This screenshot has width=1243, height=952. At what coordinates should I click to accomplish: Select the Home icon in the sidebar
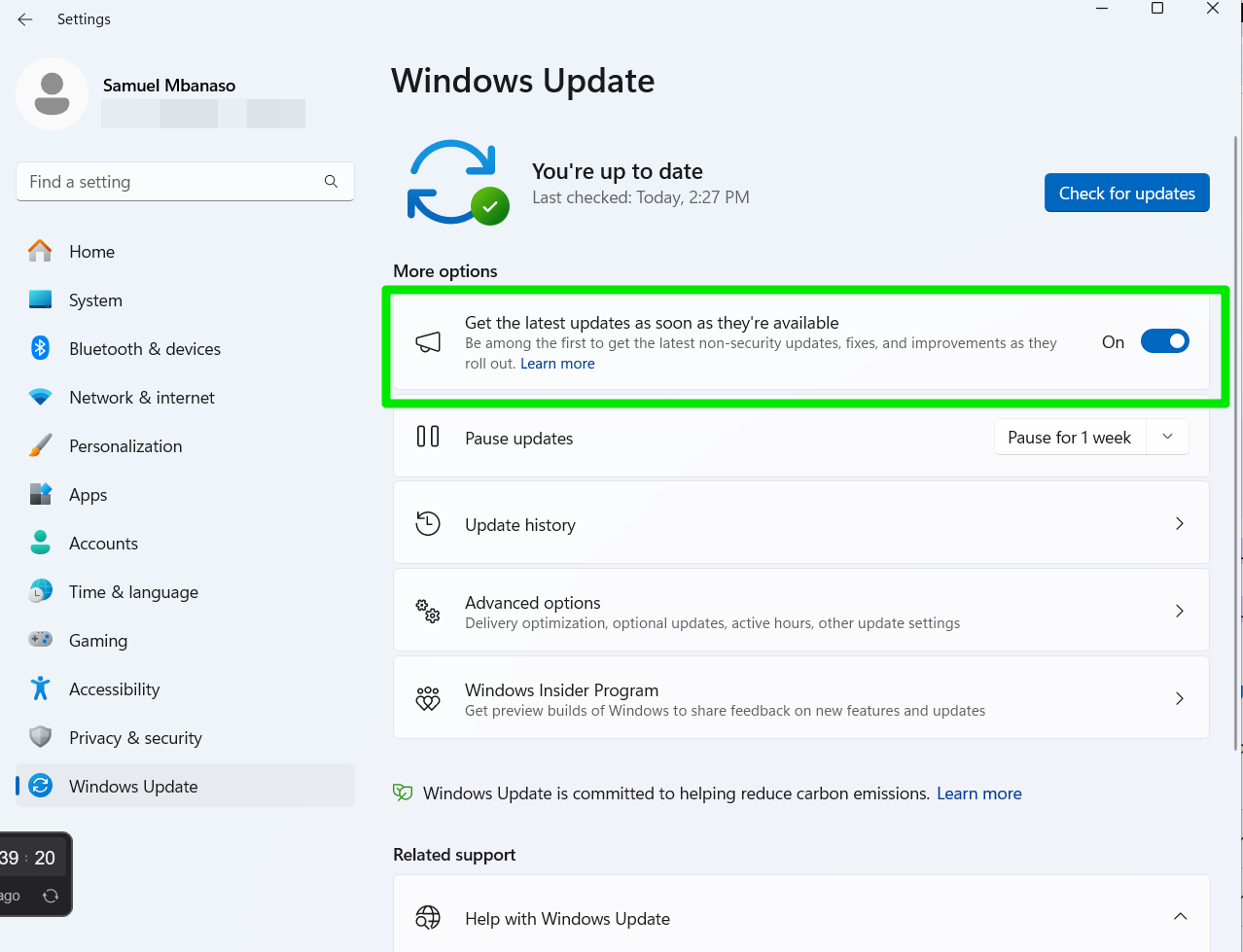pos(39,251)
